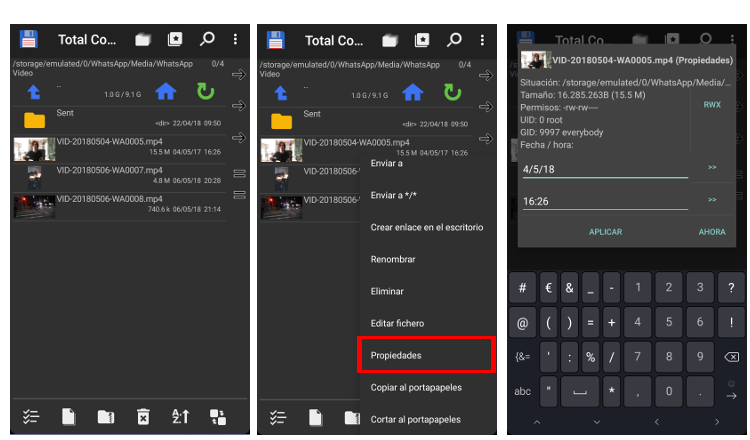Open bookmarks star icon in left screen
The width and height of the screenshot is (750, 440).
coord(175,39)
